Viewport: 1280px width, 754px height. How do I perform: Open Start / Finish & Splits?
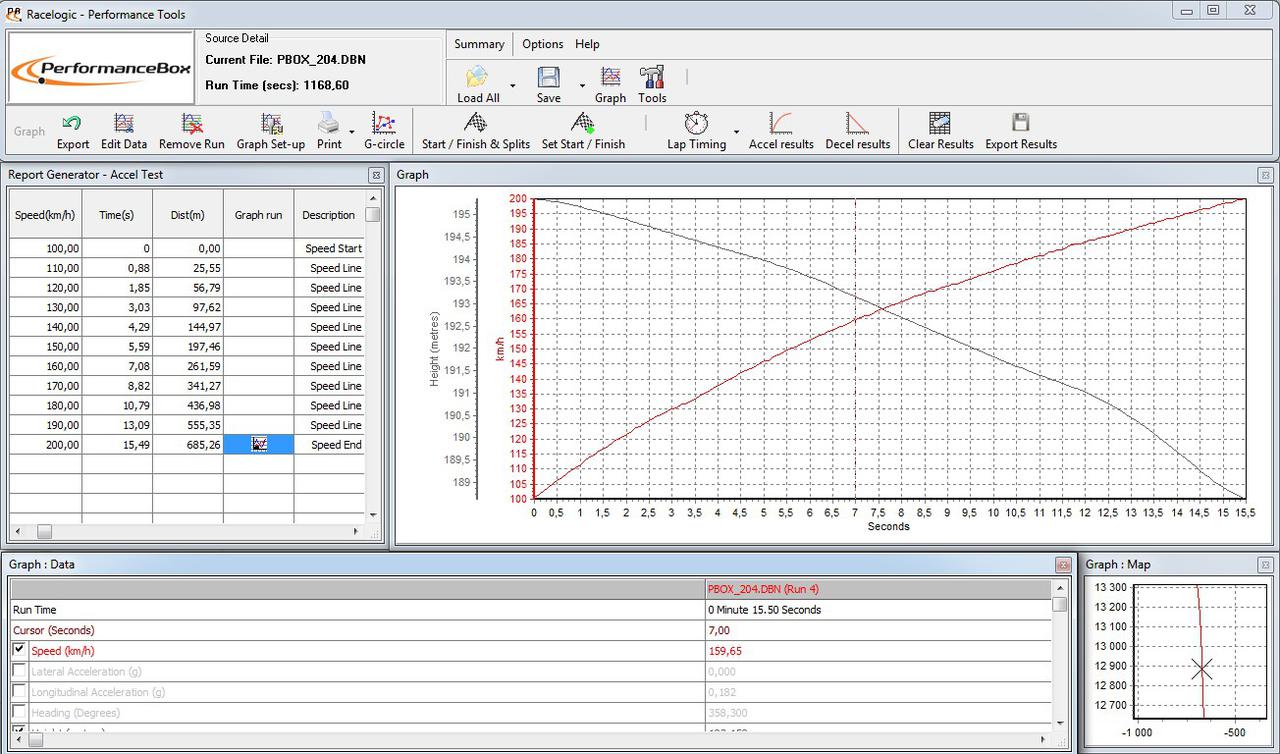476,131
